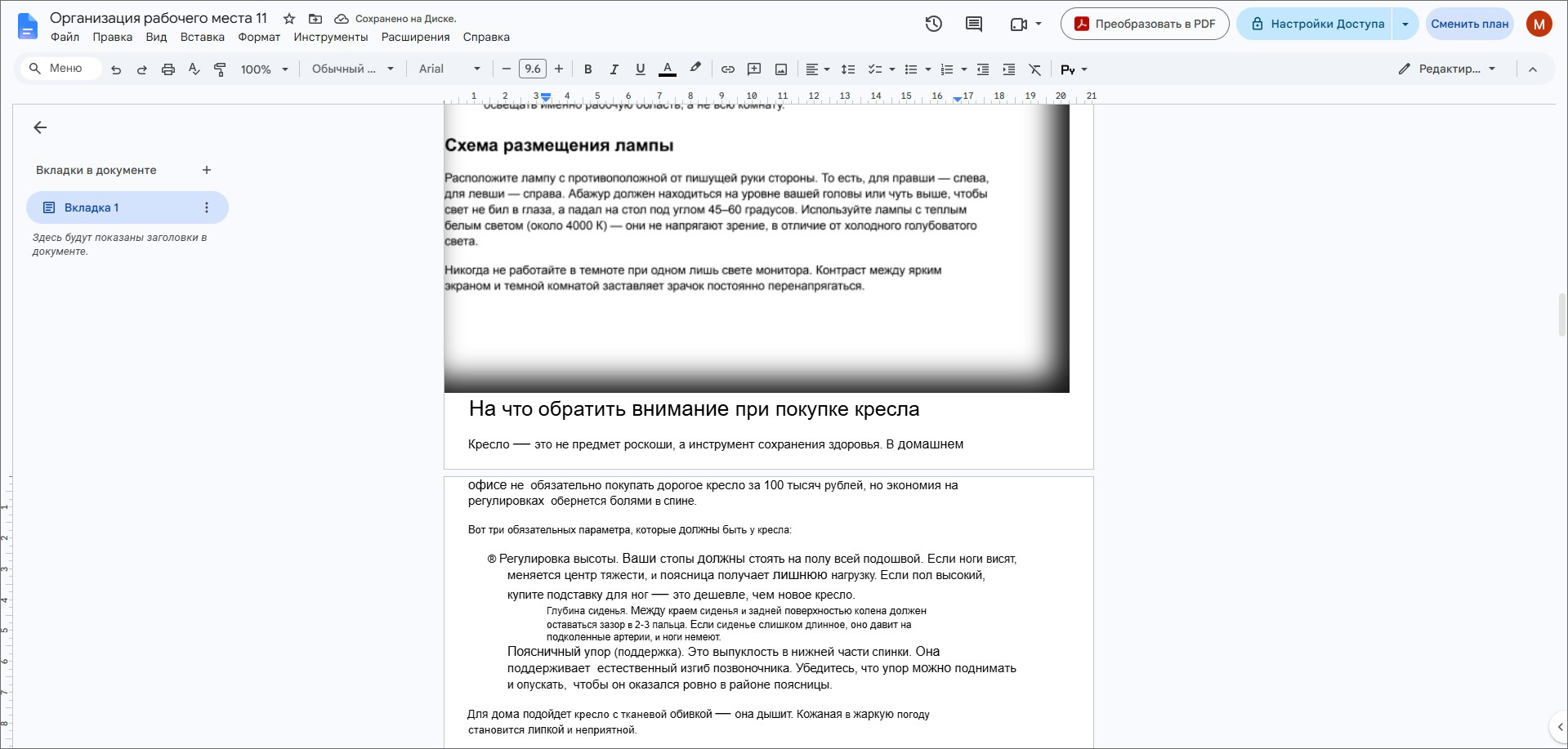
Task: Select 'Вкладка 1' in the sidebar
Action: click(127, 207)
